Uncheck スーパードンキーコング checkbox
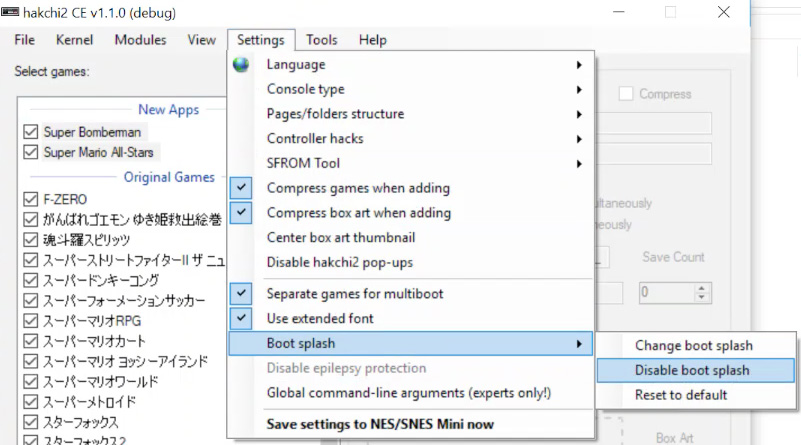Screen dimensions: 801x445 point(31,280)
